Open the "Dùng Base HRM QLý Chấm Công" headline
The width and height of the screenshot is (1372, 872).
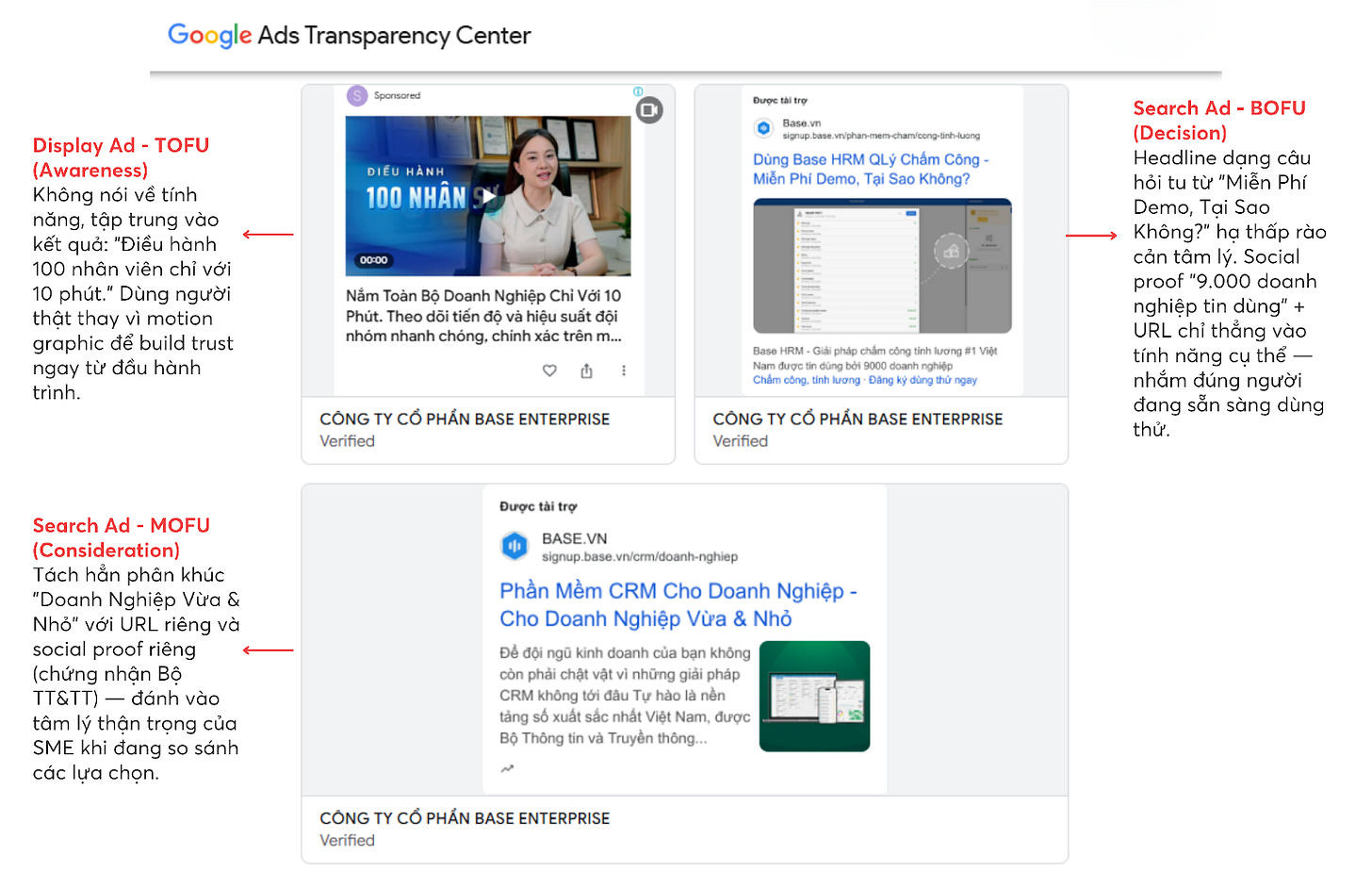point(871,169)
